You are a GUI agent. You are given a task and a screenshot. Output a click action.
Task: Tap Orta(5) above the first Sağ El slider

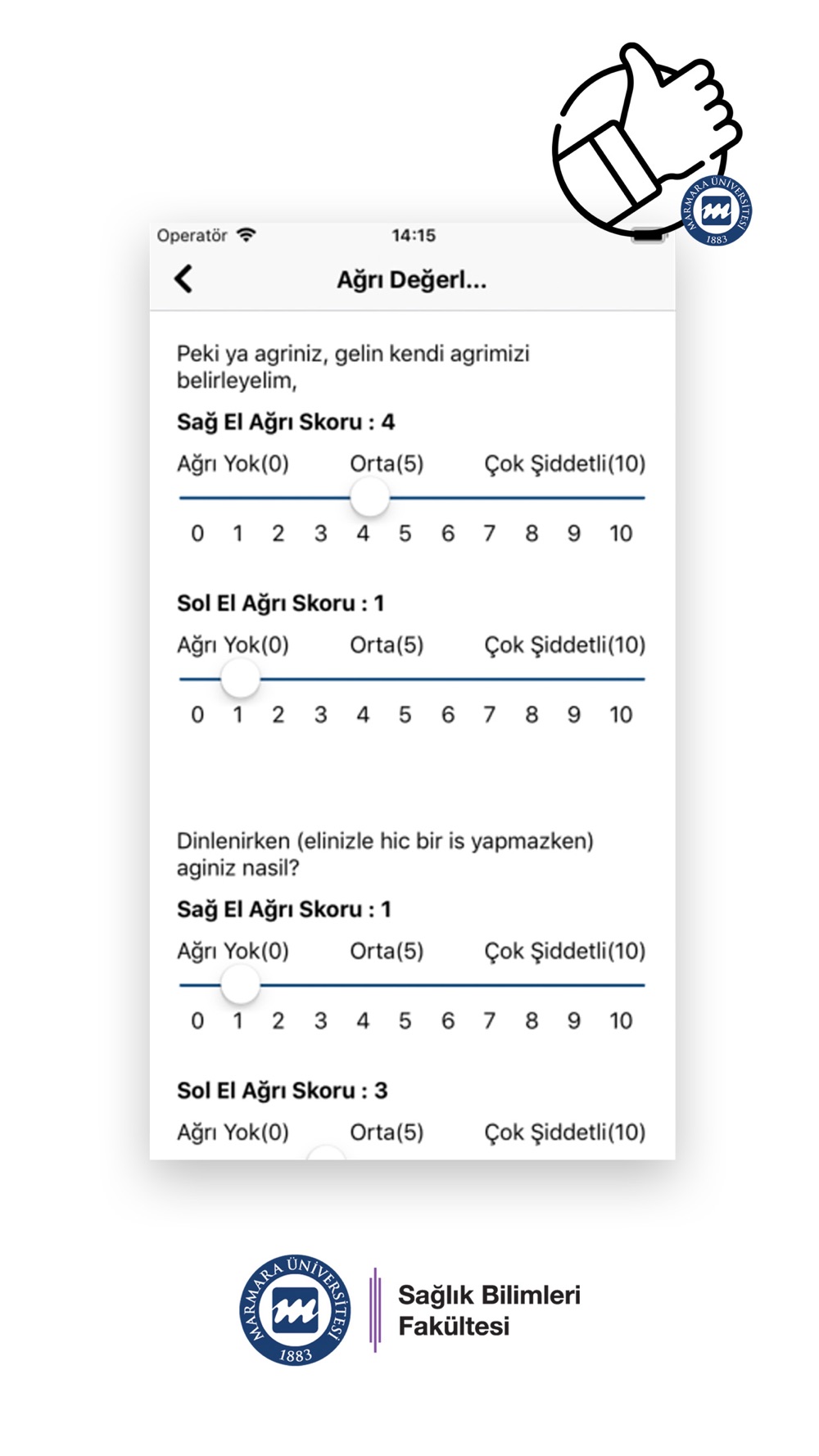387,463
